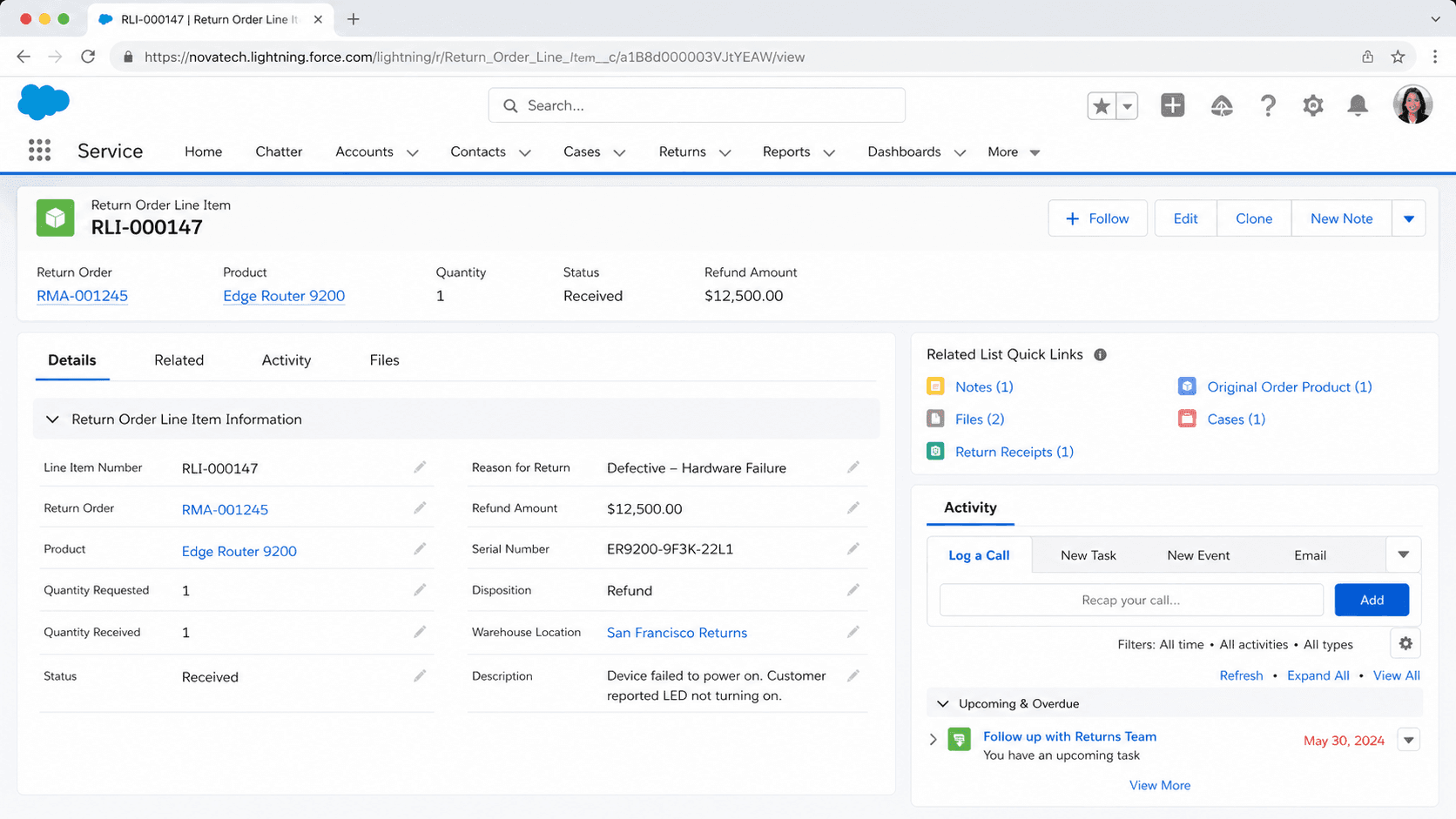
Task: Edit the Serial Number pencil icon
Action: tap(853, 549)
